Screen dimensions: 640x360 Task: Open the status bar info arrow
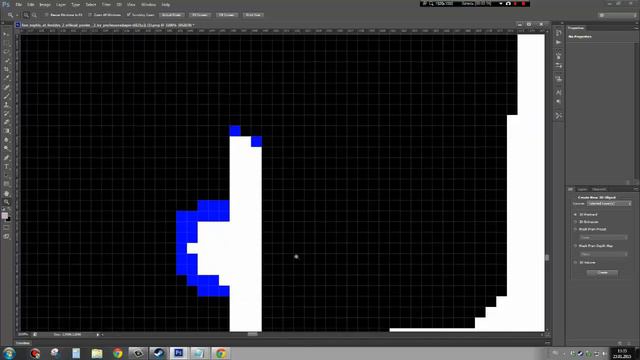98,335
